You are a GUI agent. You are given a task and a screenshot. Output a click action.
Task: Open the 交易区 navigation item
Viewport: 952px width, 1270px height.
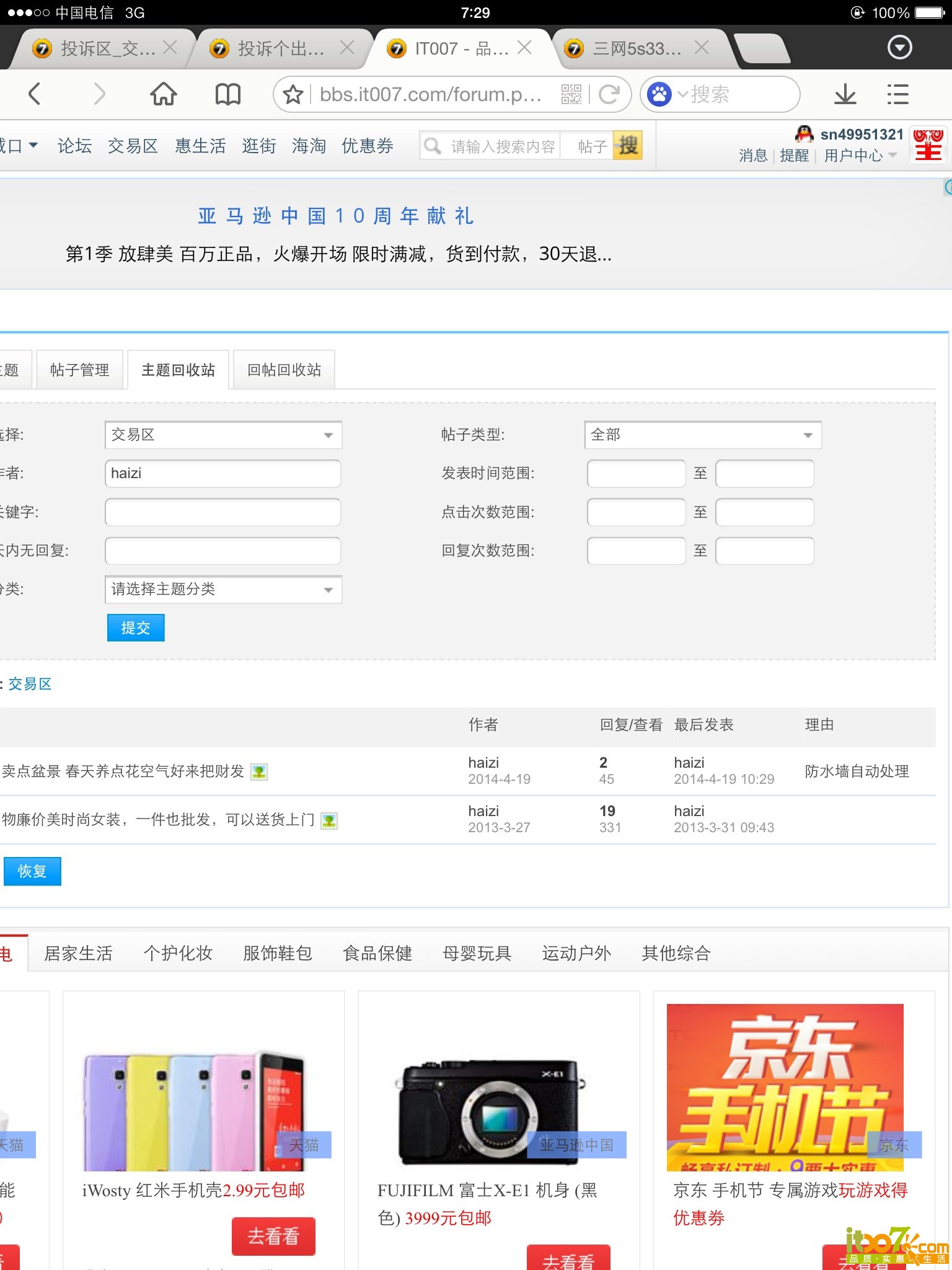click(x=133, y=146)
